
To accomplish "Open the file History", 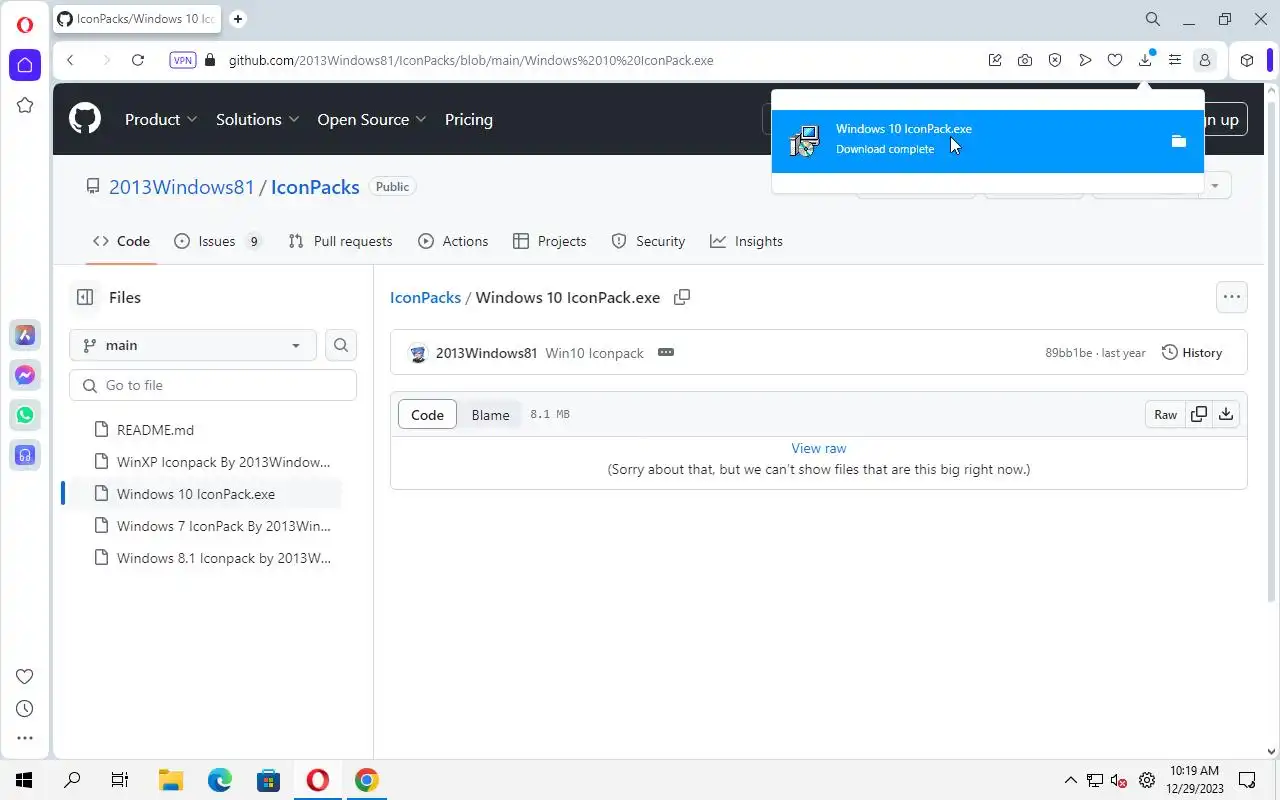I will (1192, 353).
